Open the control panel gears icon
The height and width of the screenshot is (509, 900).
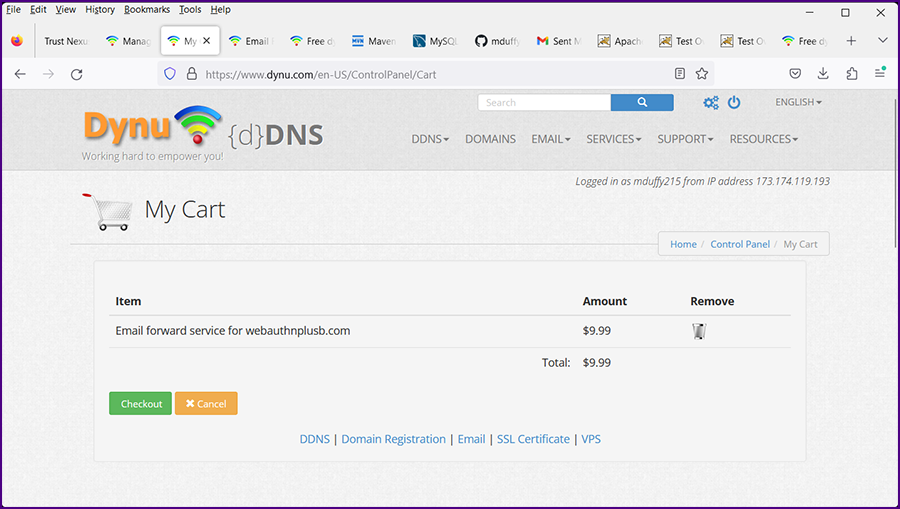(x=711, y=103)
